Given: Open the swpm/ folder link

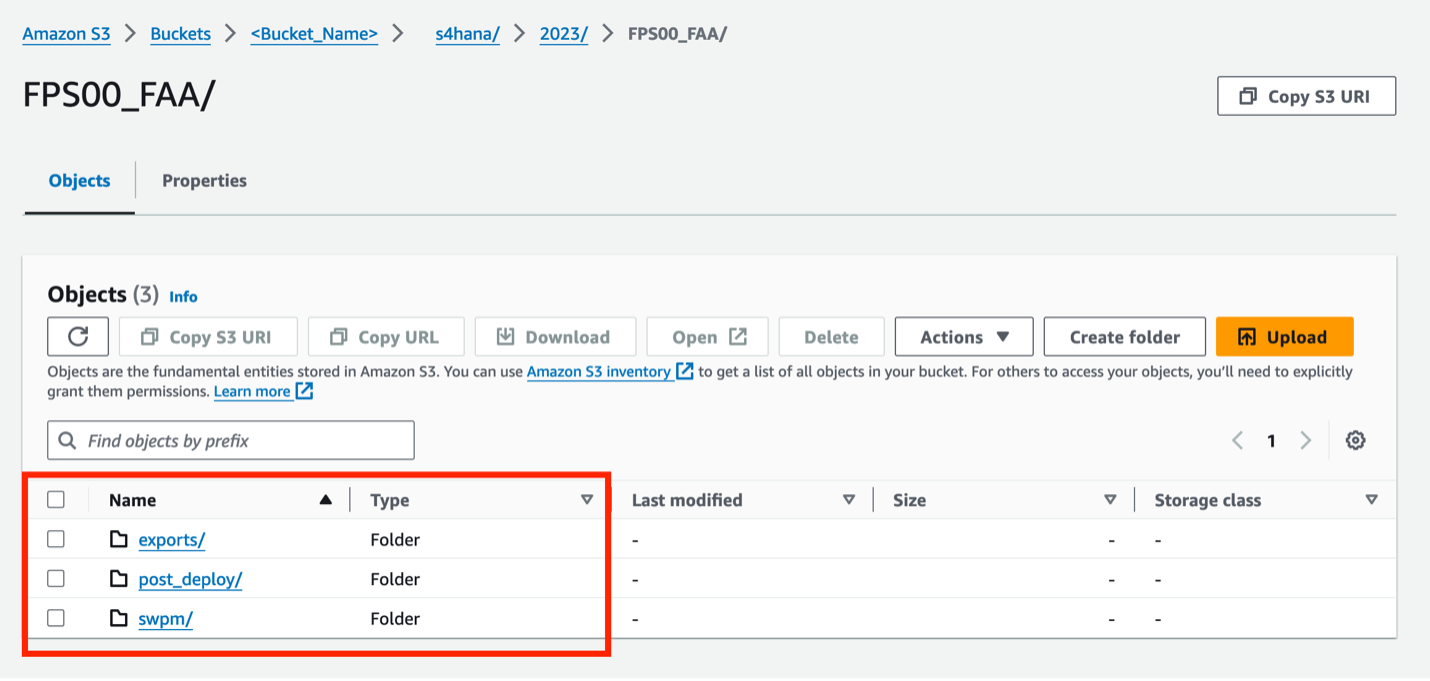Looking at the screenshot, I should pos(165,619).
